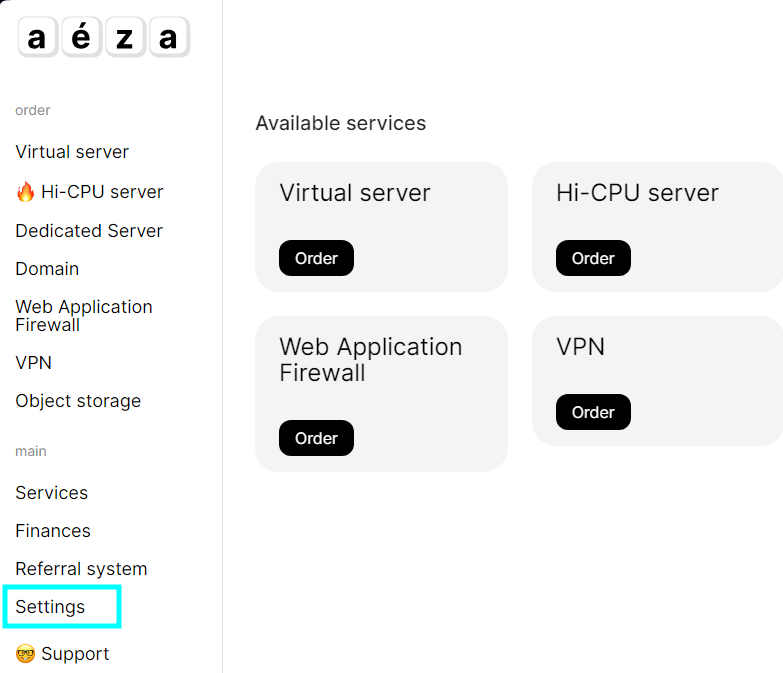
Task: Go to Domain in the sidebar
Action: (x=47, y=269)
